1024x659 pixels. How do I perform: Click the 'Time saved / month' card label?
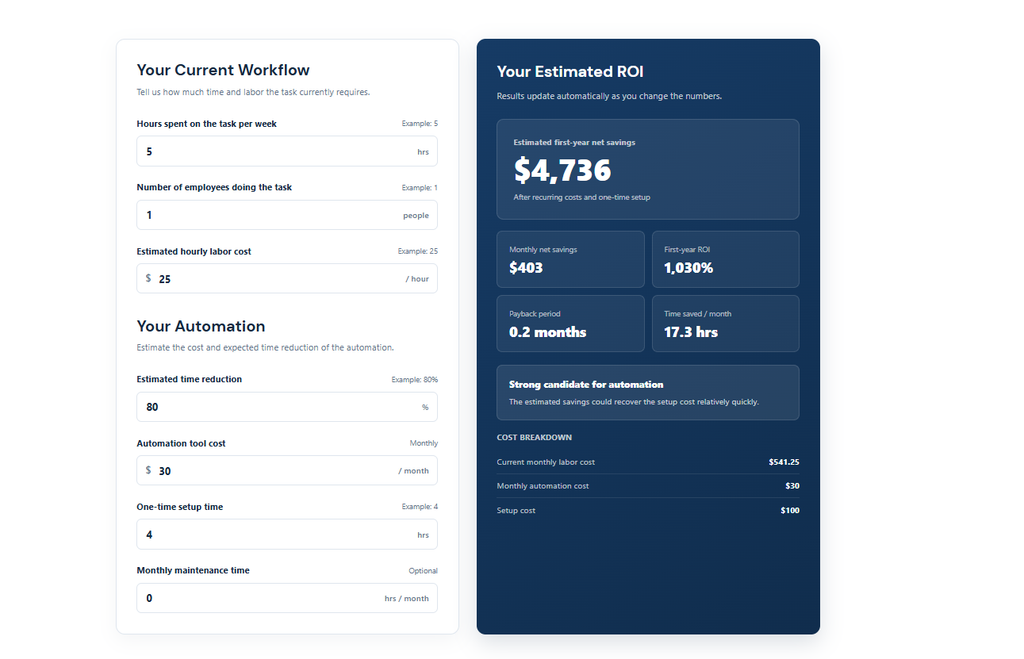click(697, 313)
